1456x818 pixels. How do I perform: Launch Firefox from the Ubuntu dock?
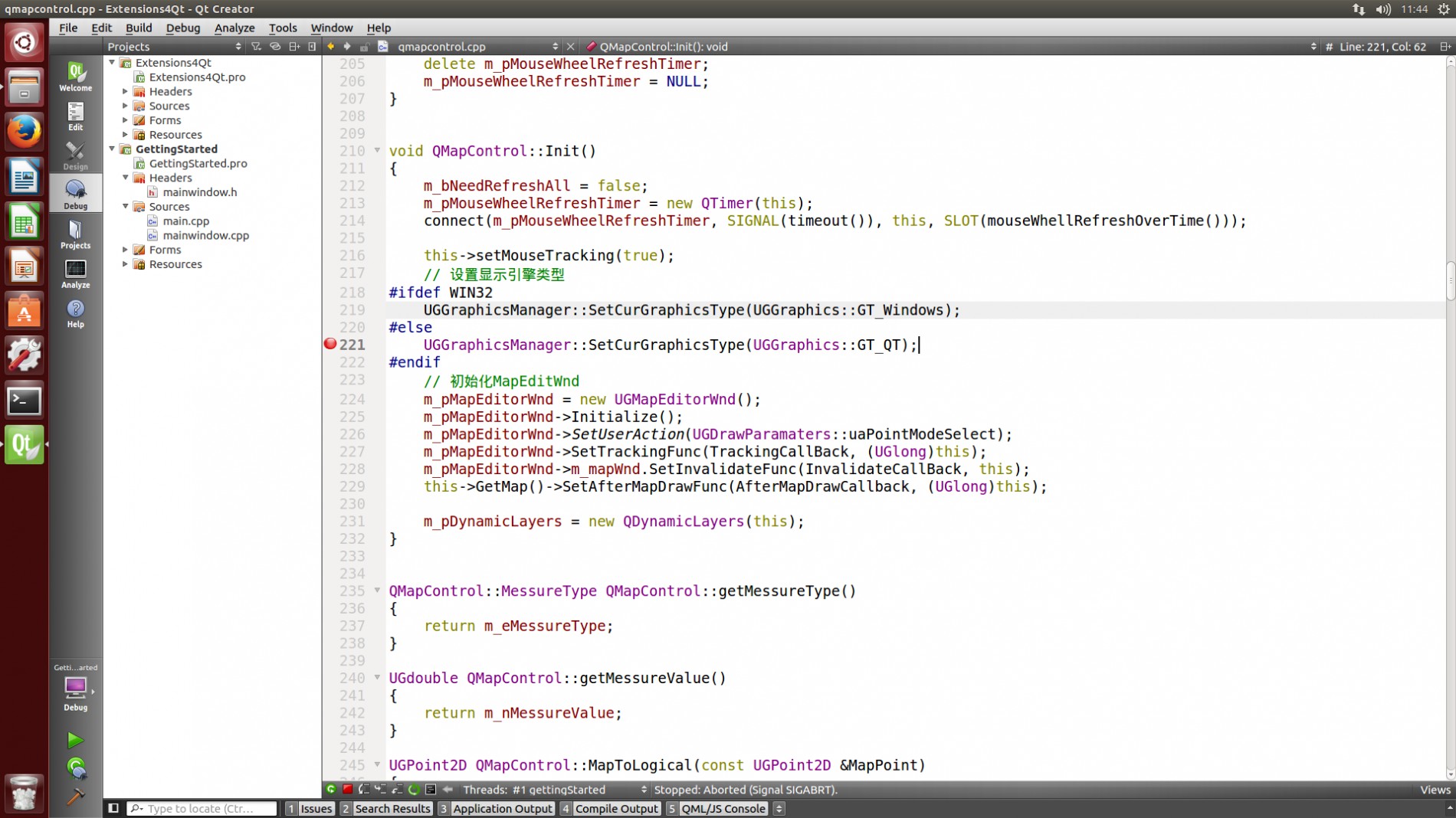[x=24, y=131]
